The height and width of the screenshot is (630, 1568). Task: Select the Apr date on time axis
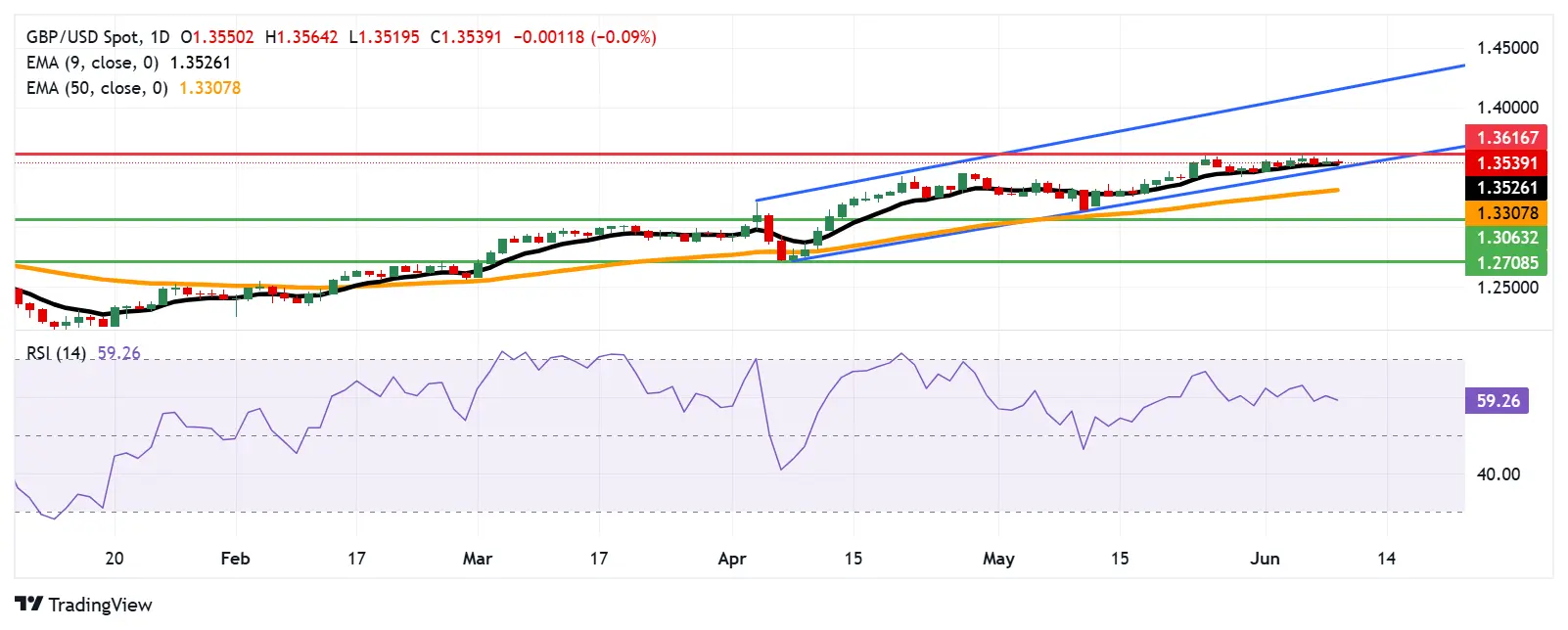(x=731, y=559)
